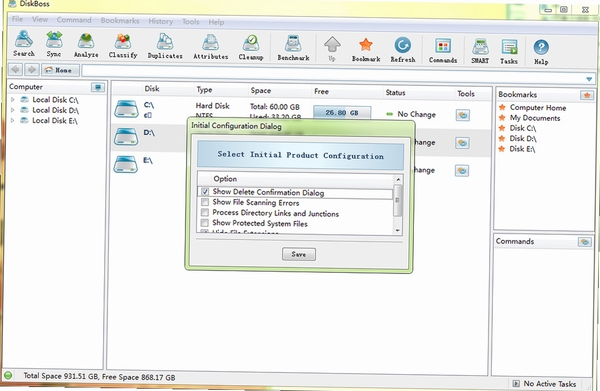The height and width of the screenshot is (391, 600).
Task: Open the SMART disk status tool
Action: (480, 51)
